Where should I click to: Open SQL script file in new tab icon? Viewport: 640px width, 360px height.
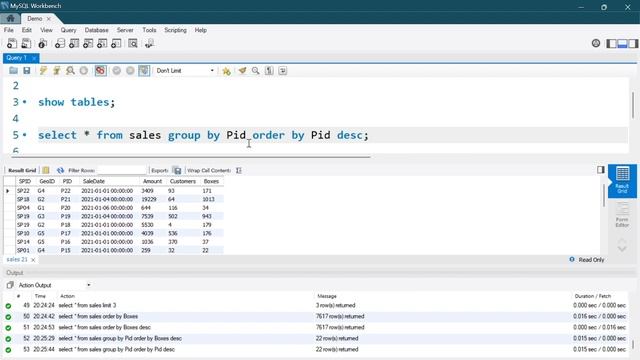click(x=26, y=43)
